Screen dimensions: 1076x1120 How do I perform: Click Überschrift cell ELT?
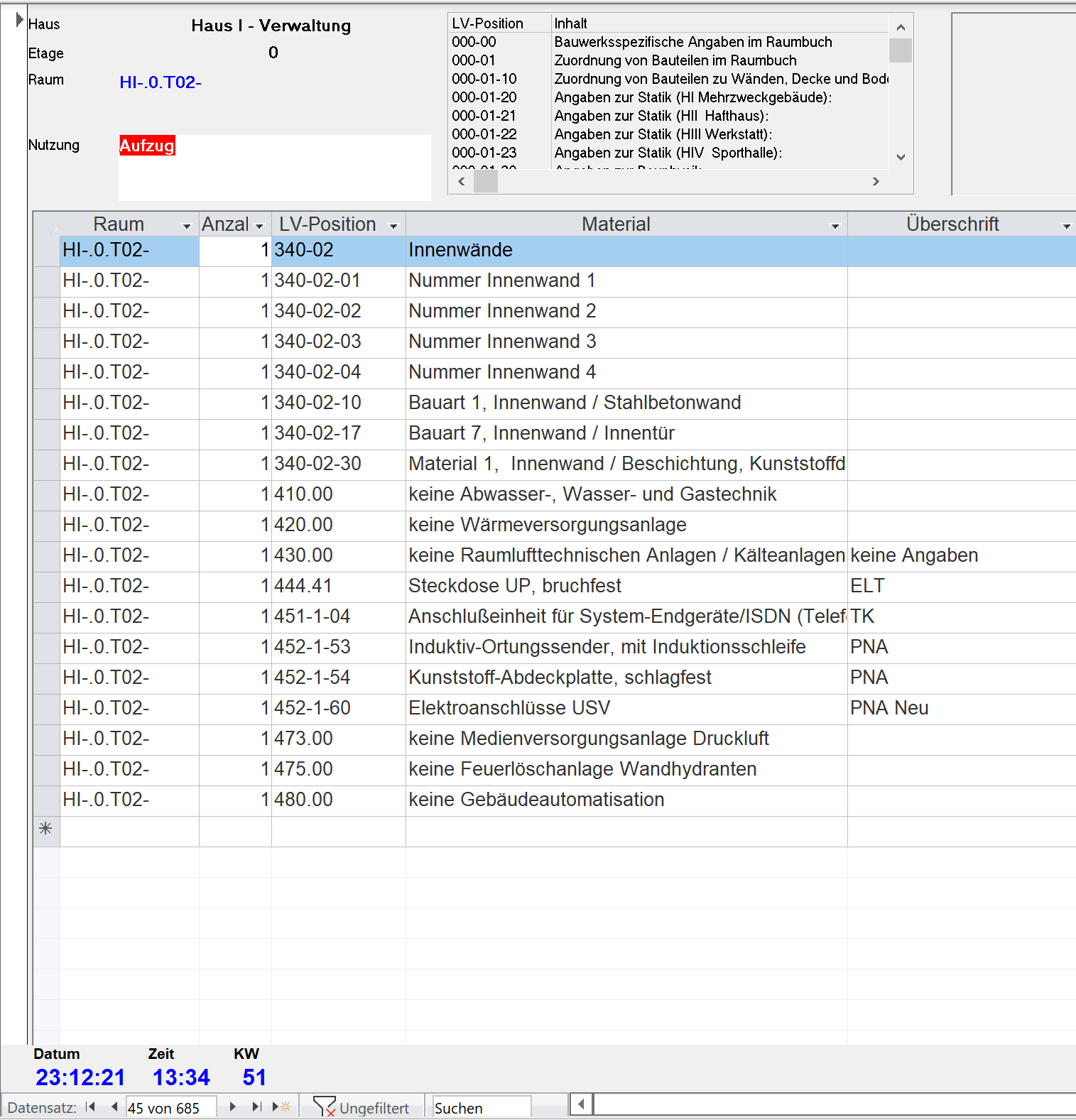[x=962, y=586]
